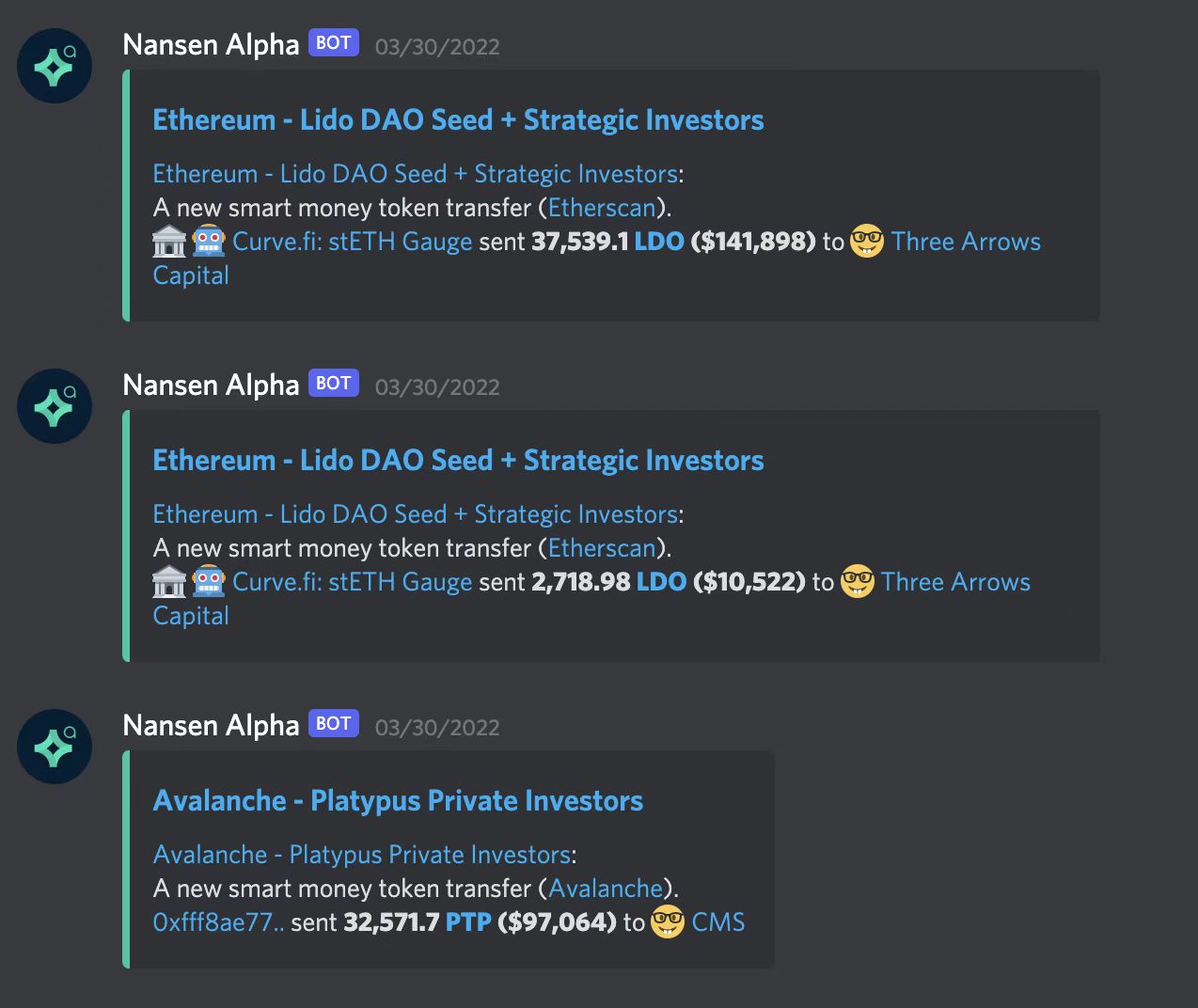
Task: Click the PTP token link
Action: pos(468,922)
